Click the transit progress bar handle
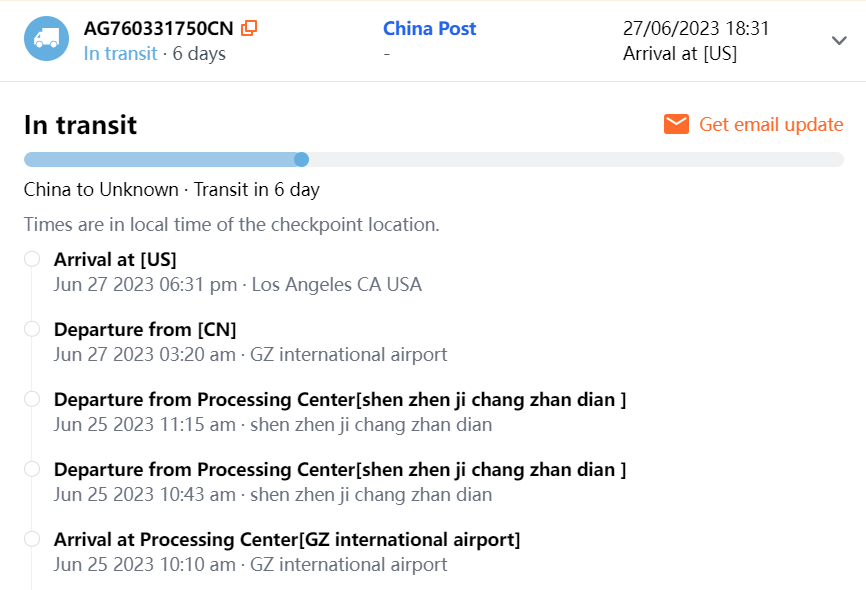This screenshot has height=590, width=866. (x=301, y=159)
